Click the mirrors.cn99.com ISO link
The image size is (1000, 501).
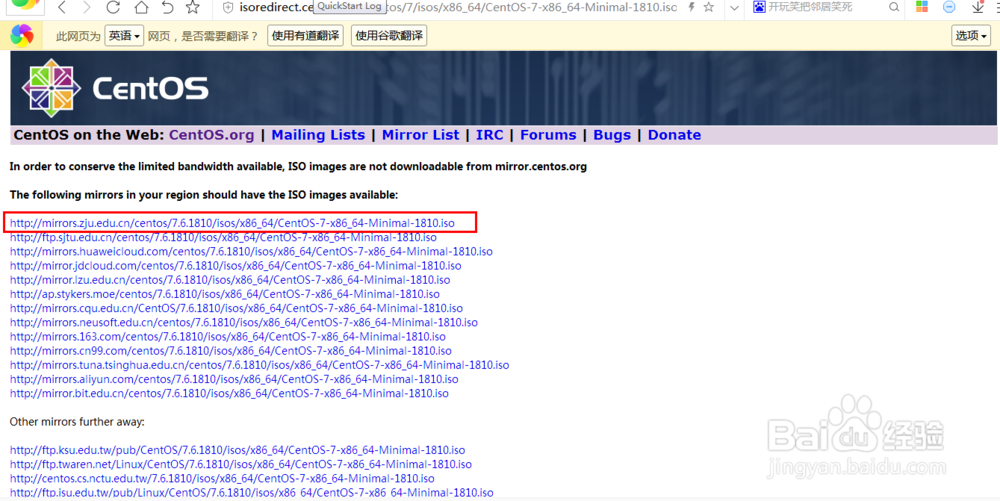230,351
